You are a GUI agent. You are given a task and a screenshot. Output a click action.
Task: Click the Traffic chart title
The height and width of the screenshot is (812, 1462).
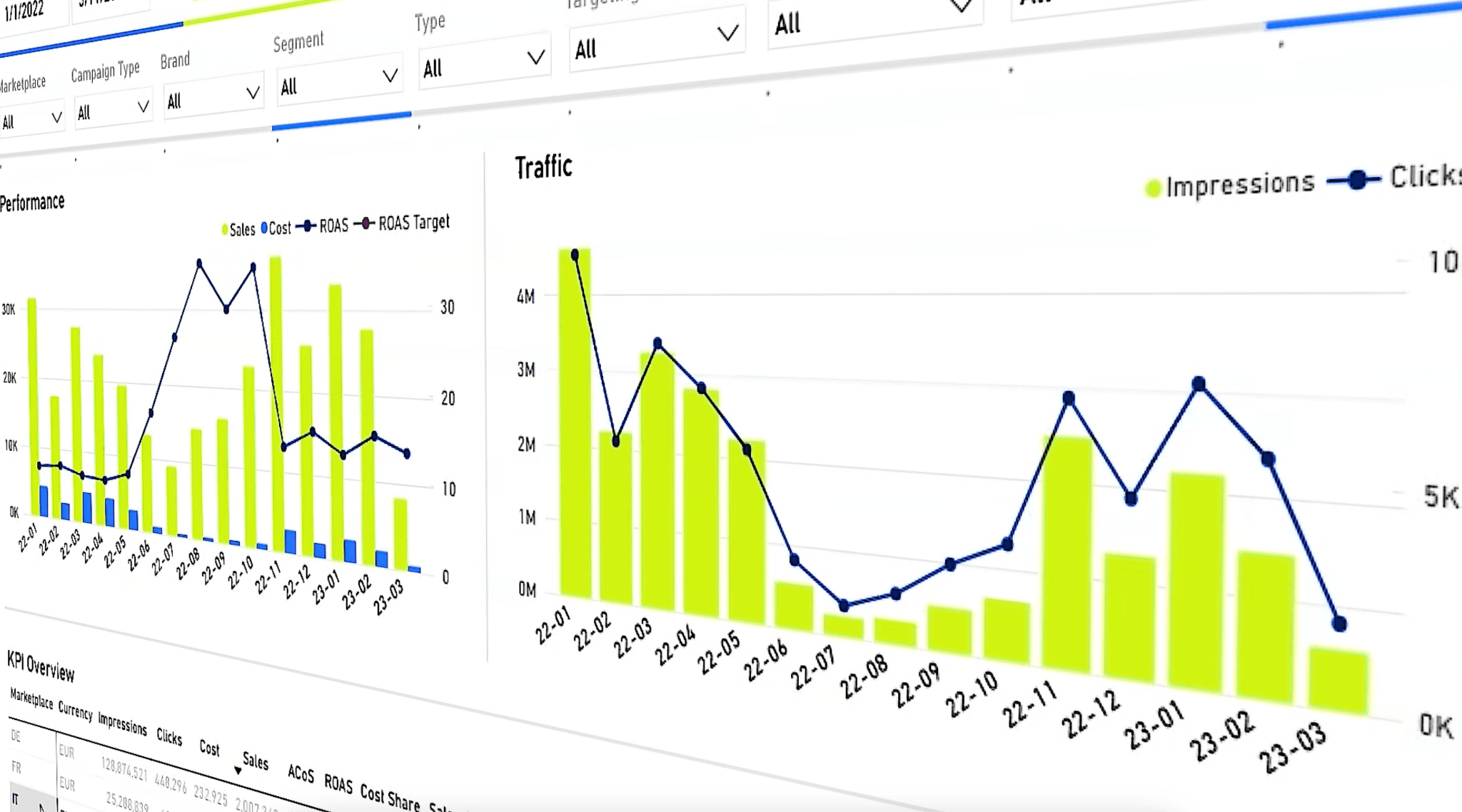[x=544, y=168]
